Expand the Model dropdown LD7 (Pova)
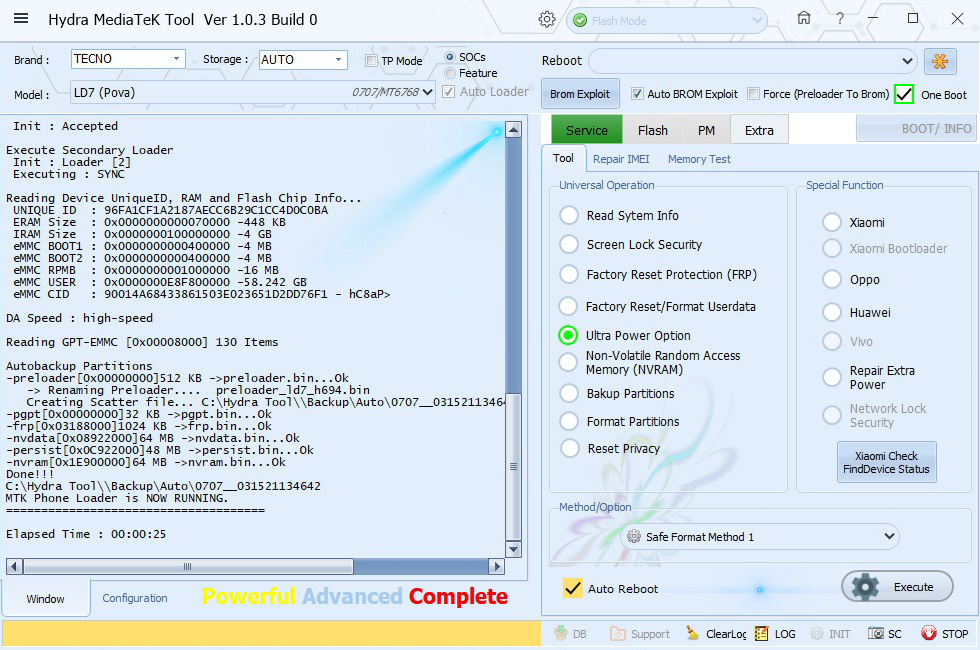 (252, 92)
